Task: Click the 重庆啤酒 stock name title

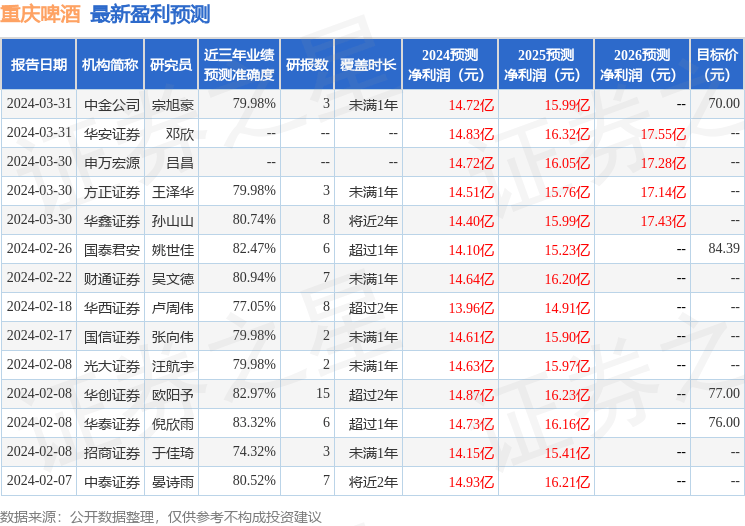Action: pos(41,14)
